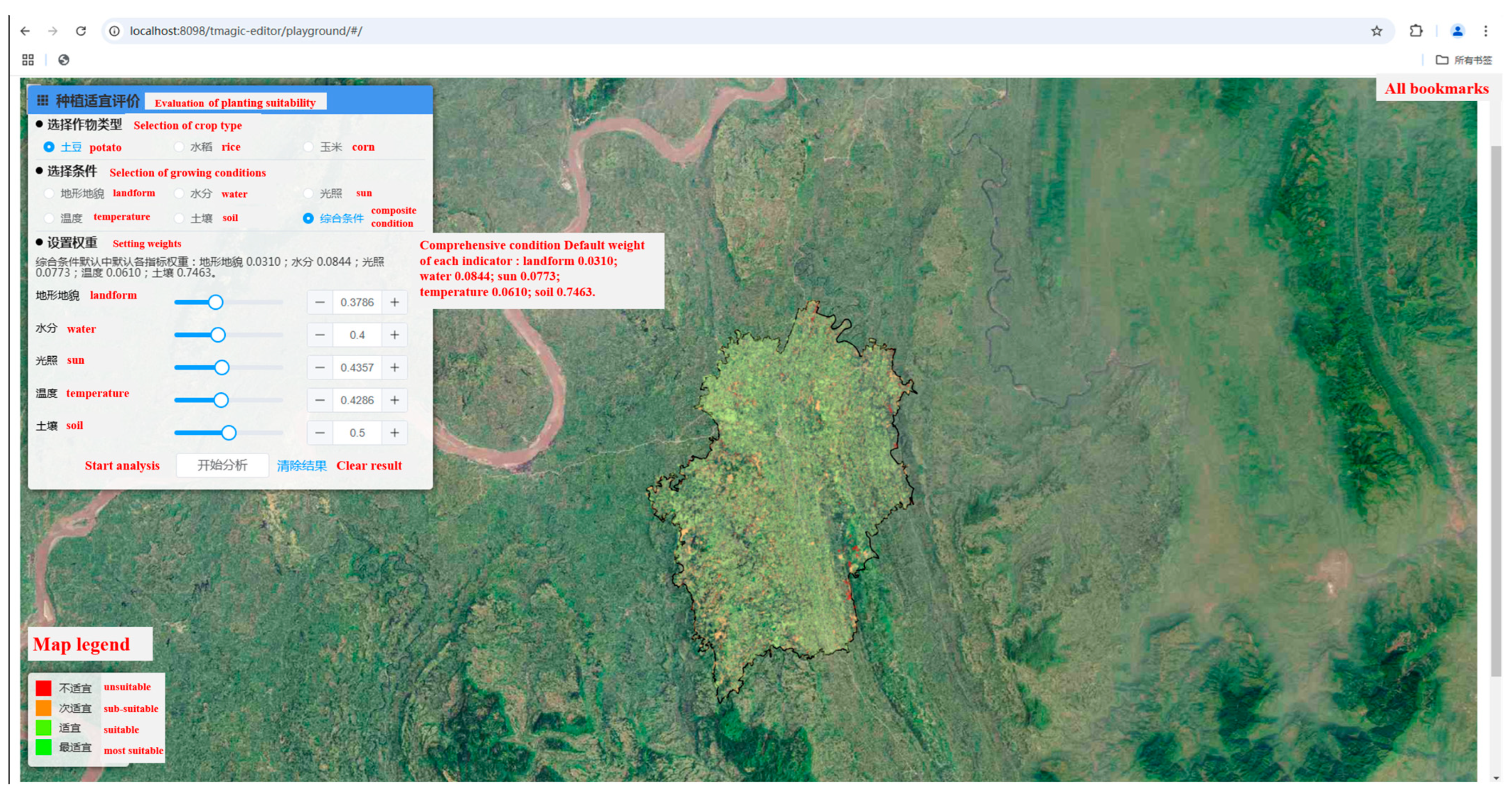Click the 清除结果 clear result link
This screenshot has width=1512, height=797.
(x=302, y=466)
